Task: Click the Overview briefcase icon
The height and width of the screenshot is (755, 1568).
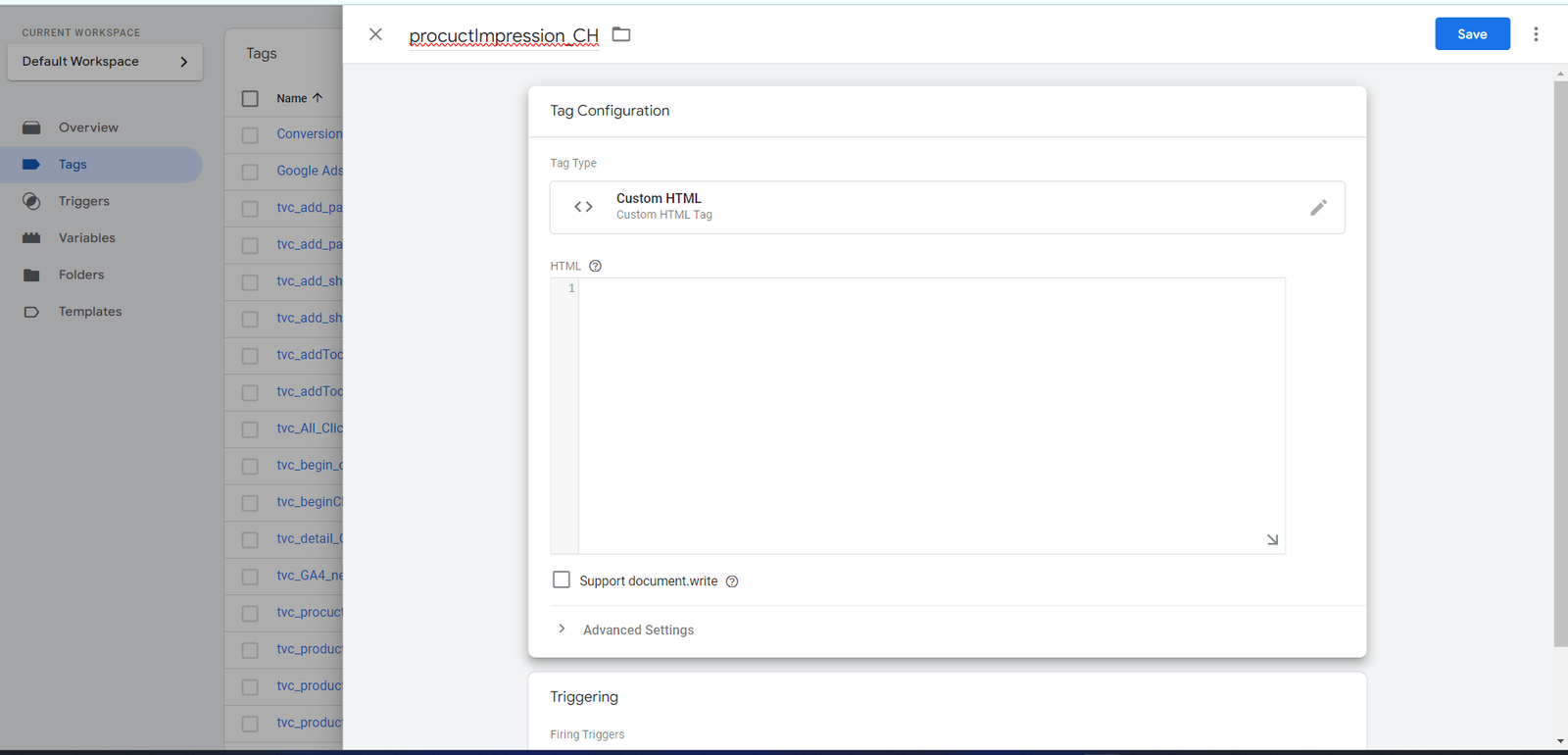Action: pos(31,127)
